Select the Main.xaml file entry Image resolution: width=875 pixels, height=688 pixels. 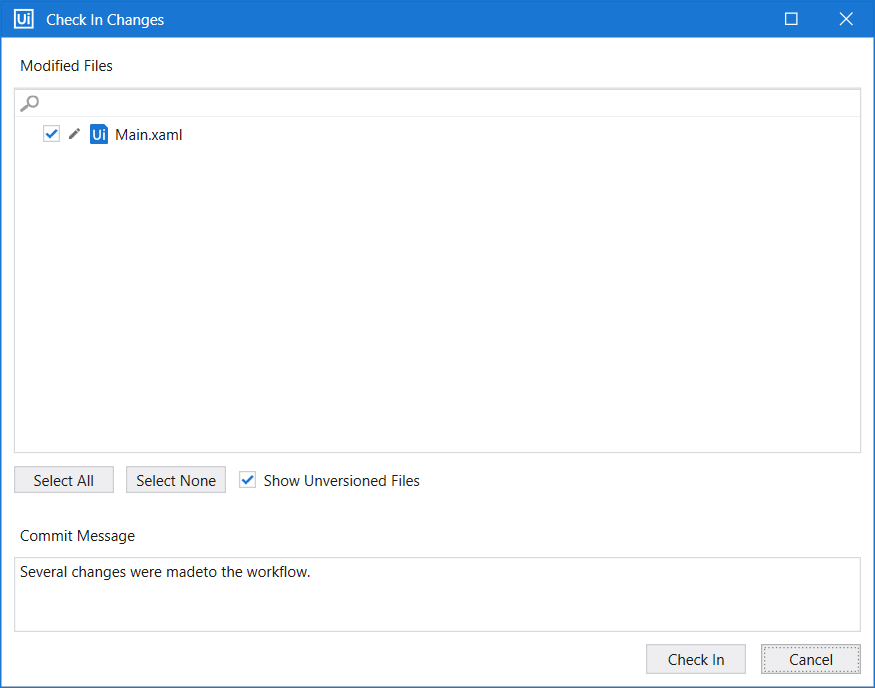[x=146, y=134]
